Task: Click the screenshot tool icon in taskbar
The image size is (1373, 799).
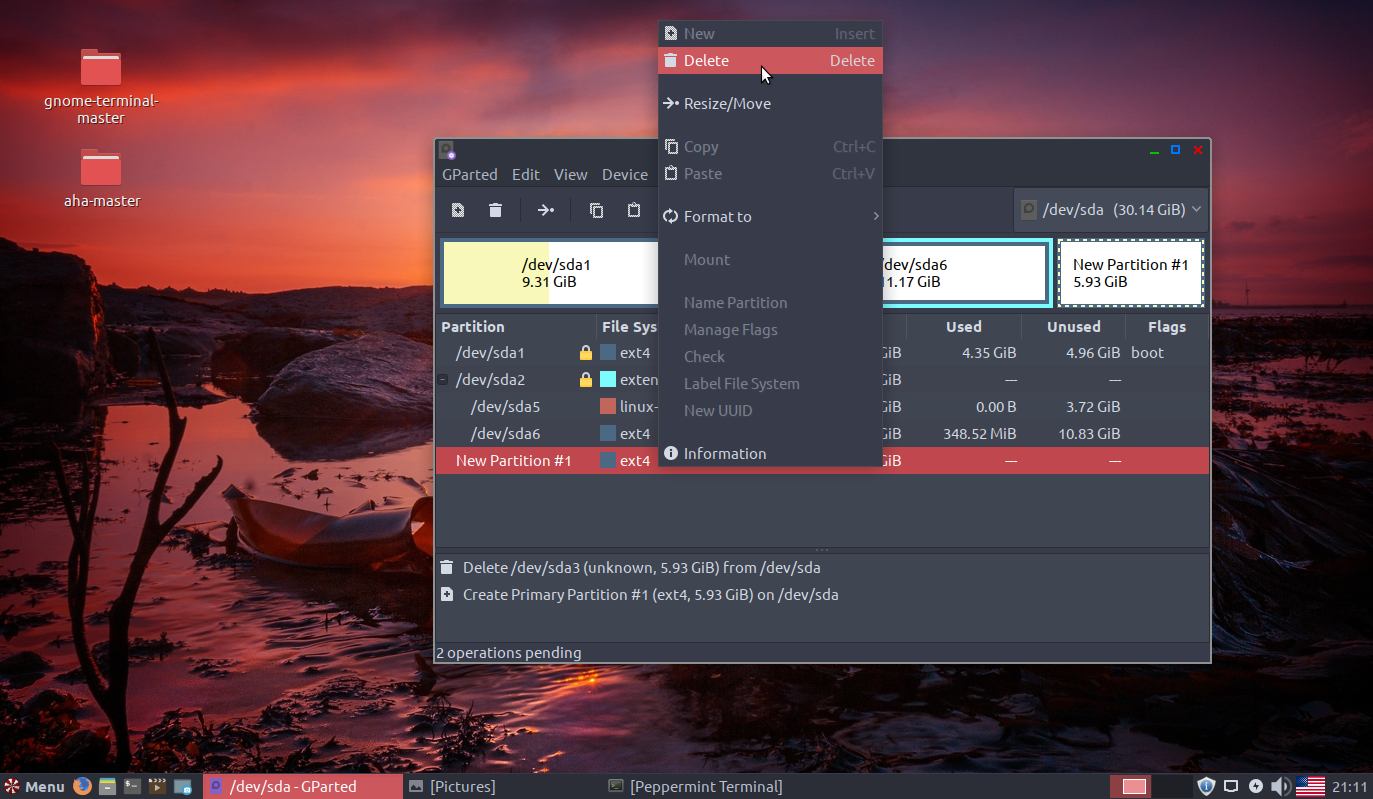Action: click(x=183, y=786)
